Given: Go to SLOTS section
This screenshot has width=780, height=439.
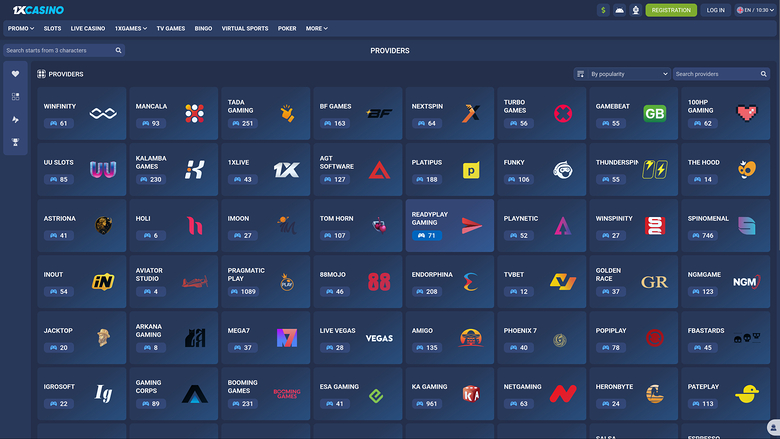Looking at the screenshot, I should pyautogui.click(x=52, y=28).
